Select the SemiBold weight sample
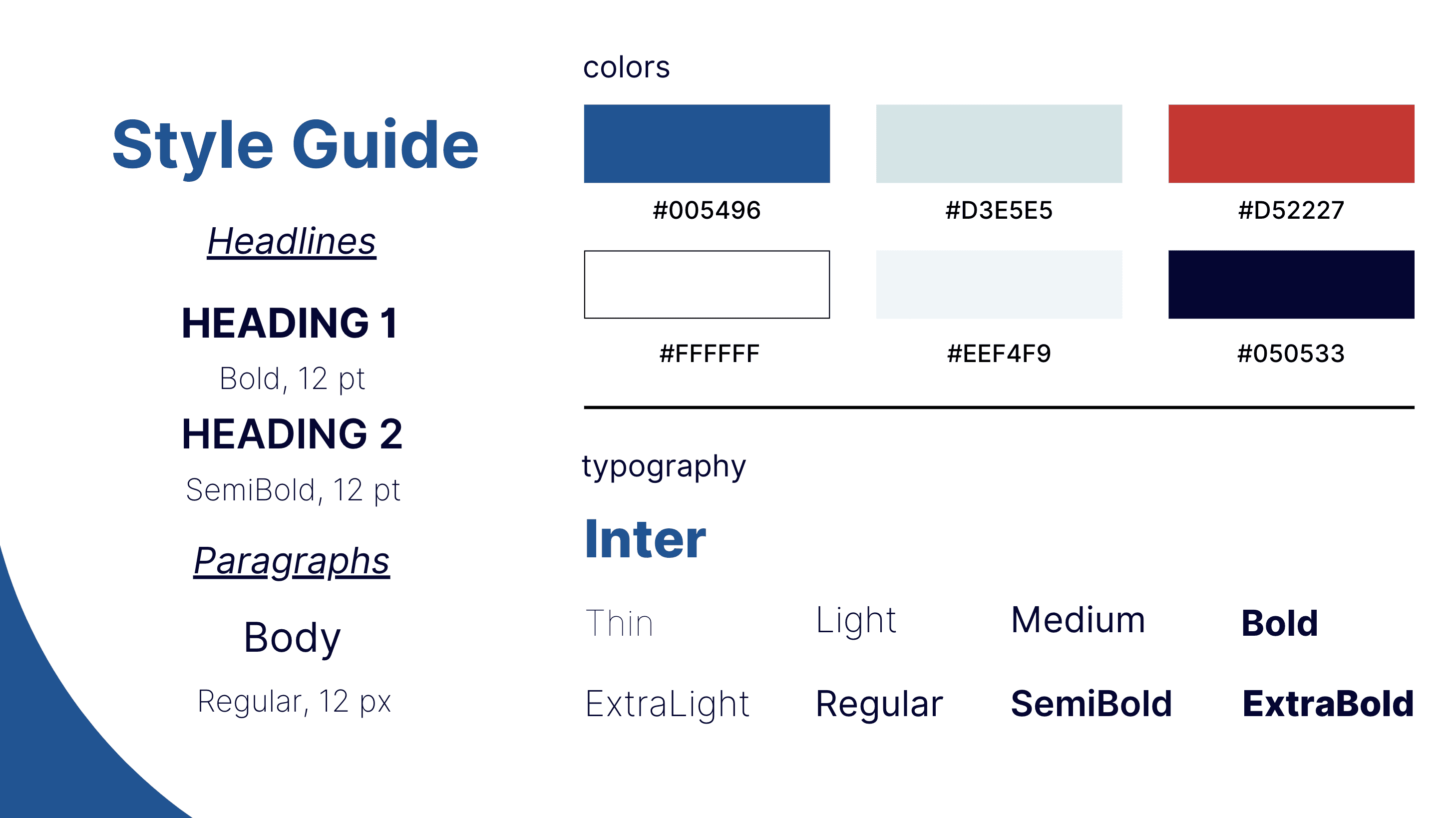This screenshot has width=1456, height=818. [x=1091, y=704]
